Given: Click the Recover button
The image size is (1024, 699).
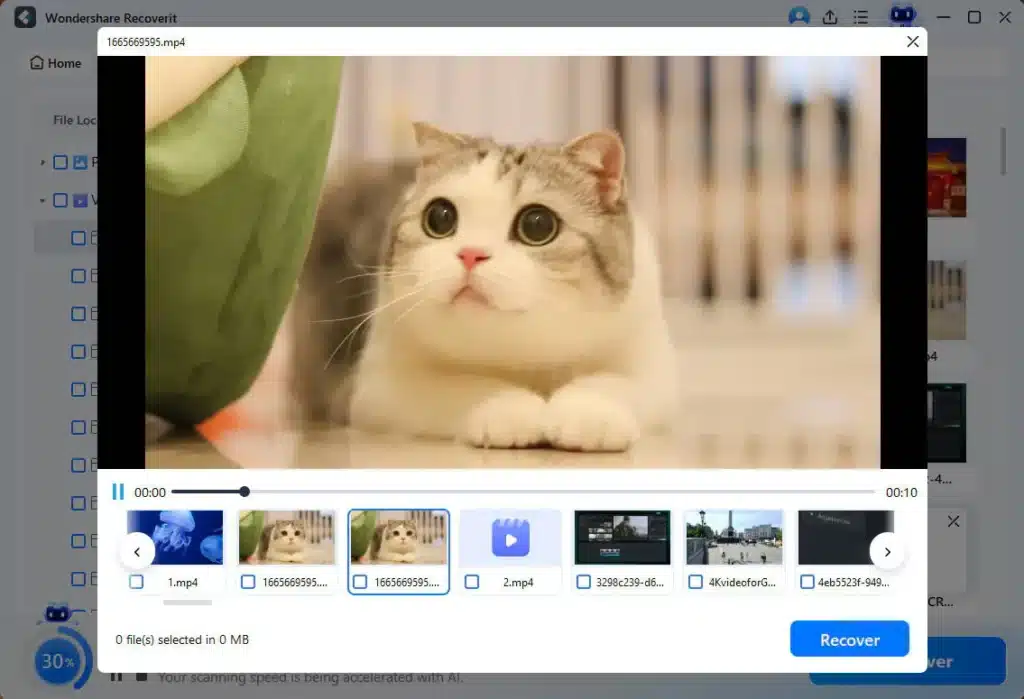Looking at the screenshot, I should pos(849,638).
